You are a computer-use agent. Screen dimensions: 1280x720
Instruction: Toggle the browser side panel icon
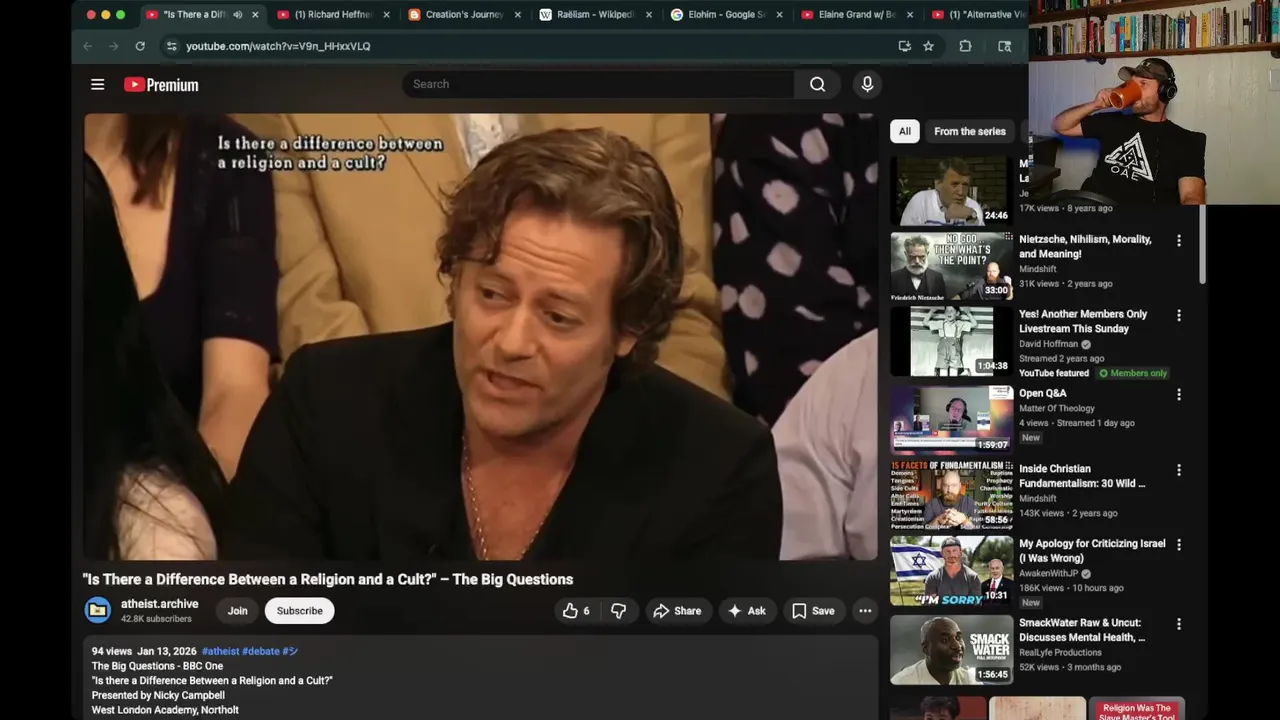pyautogui.click(x=1004, y=46)
